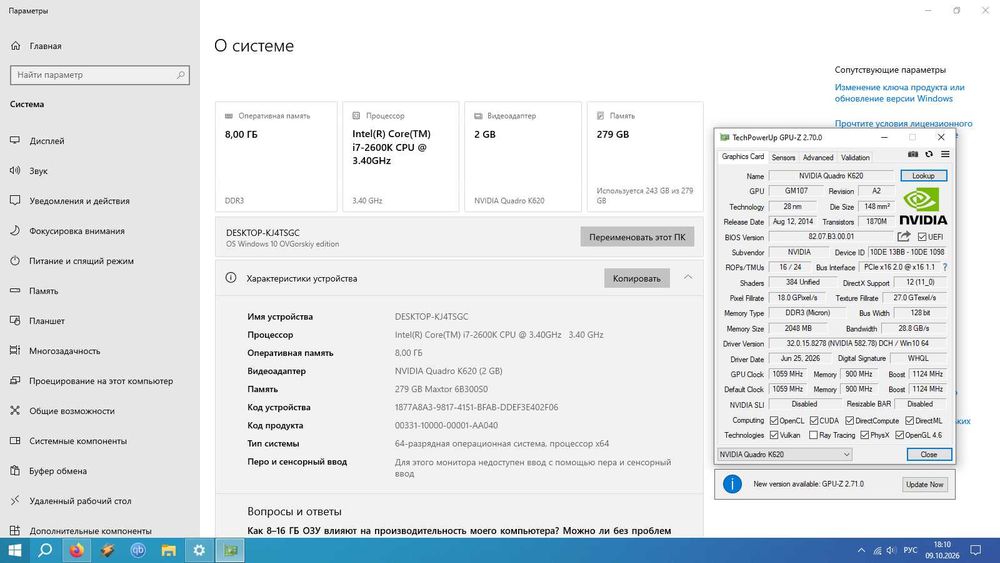Click Firefox icon in taskbar
The width and height of the screenshot is (1000, 563).
(x=77, y=550)
